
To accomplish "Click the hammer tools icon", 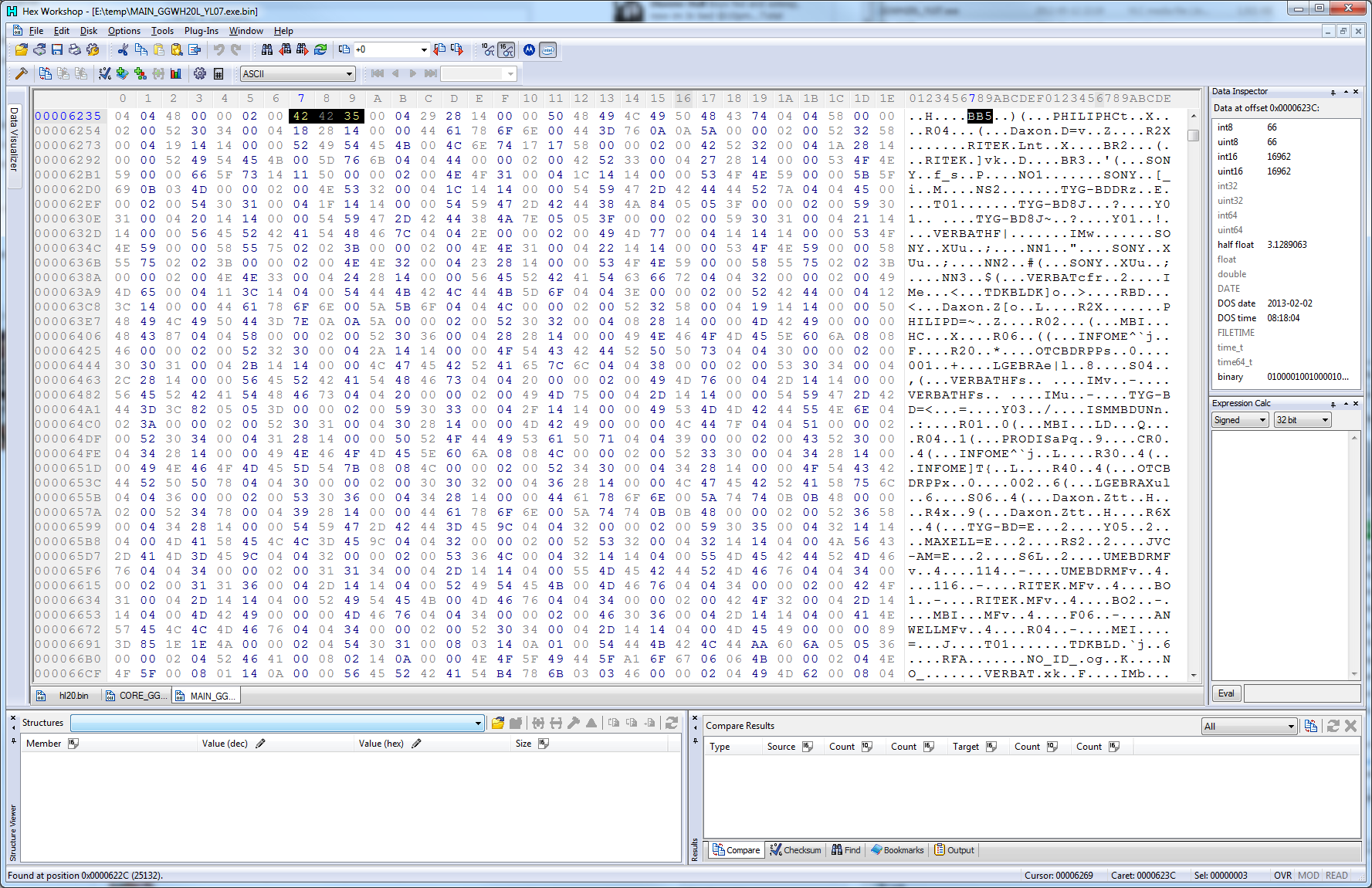I will tap(22, 73).
